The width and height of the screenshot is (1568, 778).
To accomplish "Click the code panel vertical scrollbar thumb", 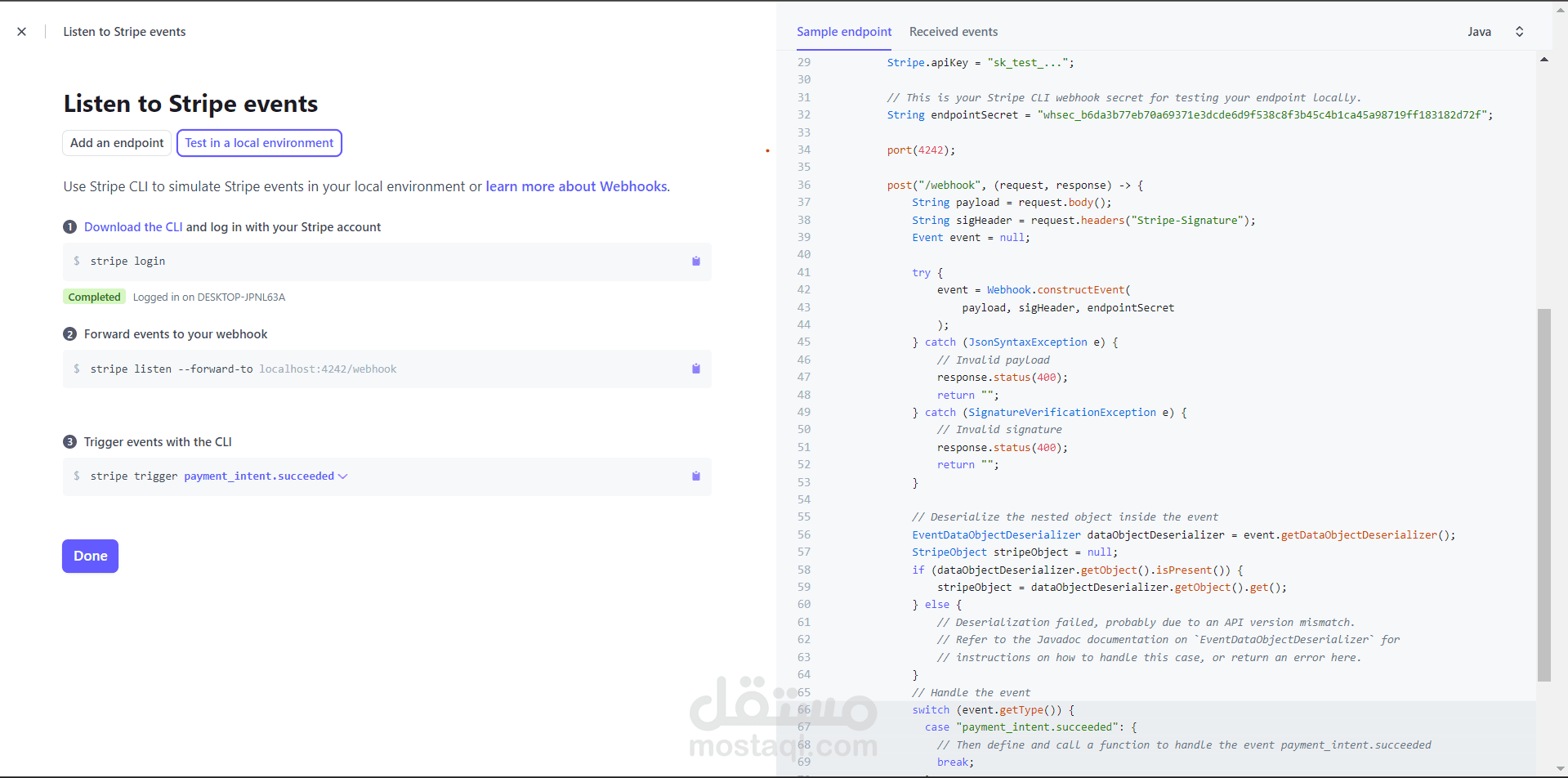I will 1543,494.
